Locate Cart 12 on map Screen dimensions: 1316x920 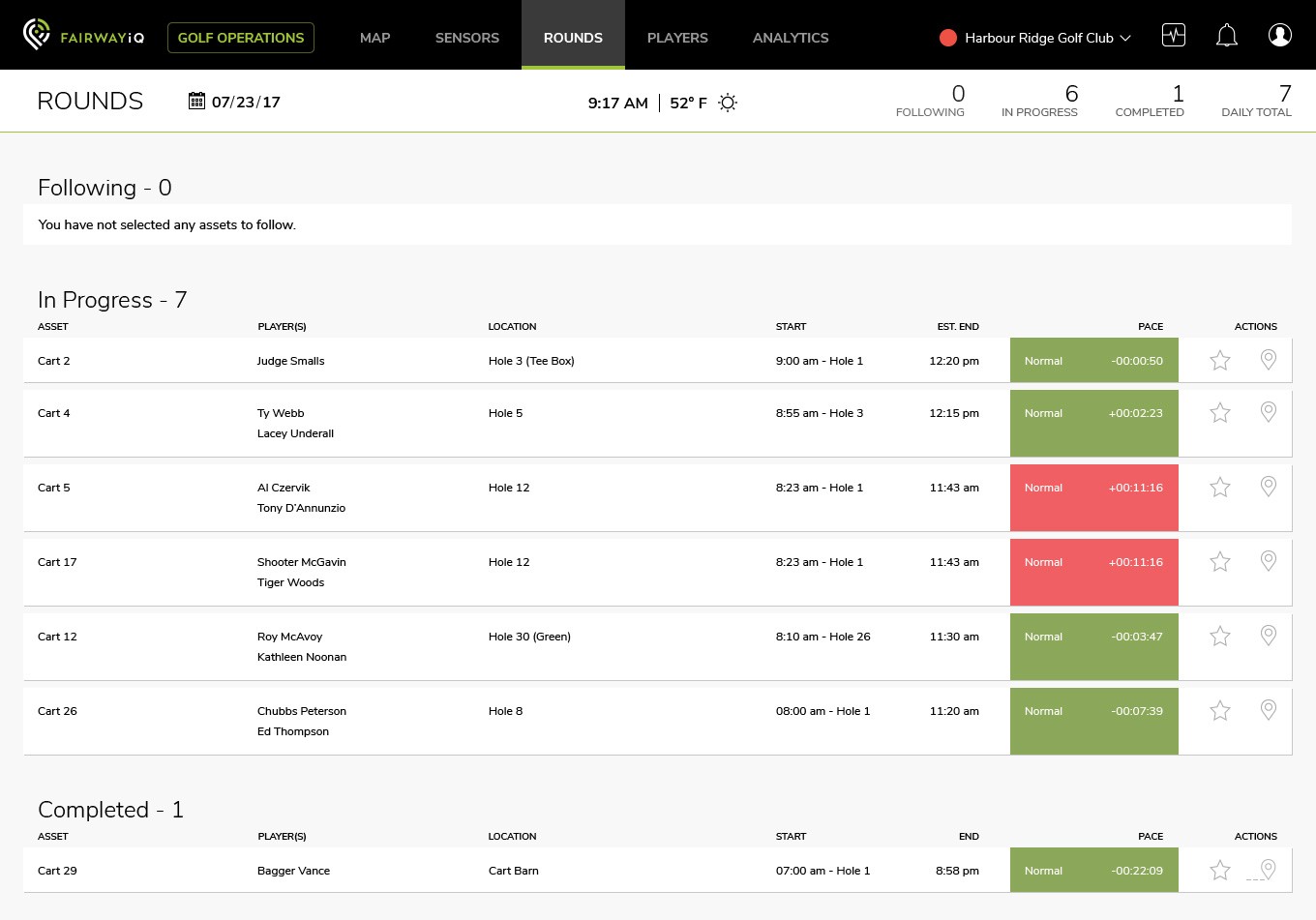click(x=1269, y=636)
